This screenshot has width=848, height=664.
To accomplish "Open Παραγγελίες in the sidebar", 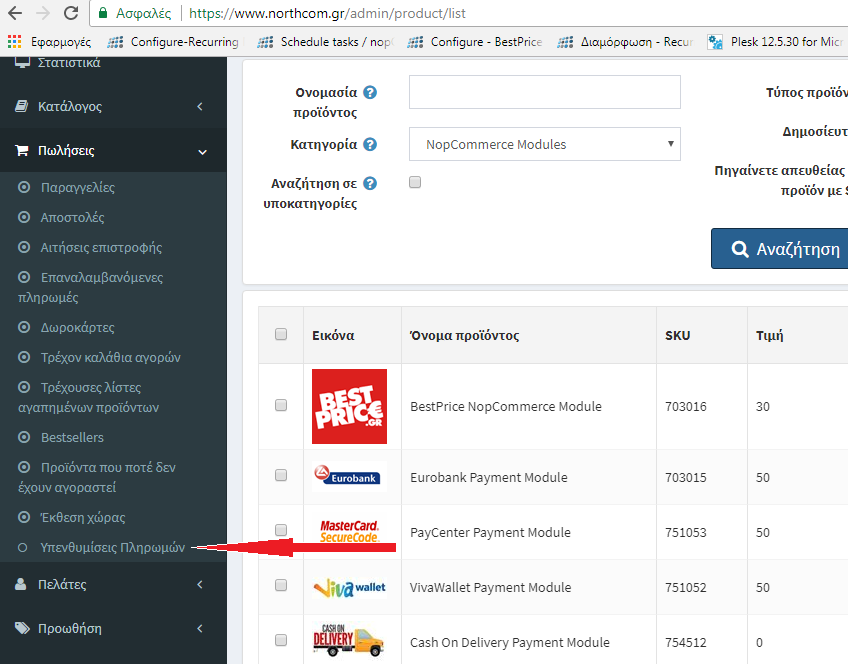I will (78, 188).
